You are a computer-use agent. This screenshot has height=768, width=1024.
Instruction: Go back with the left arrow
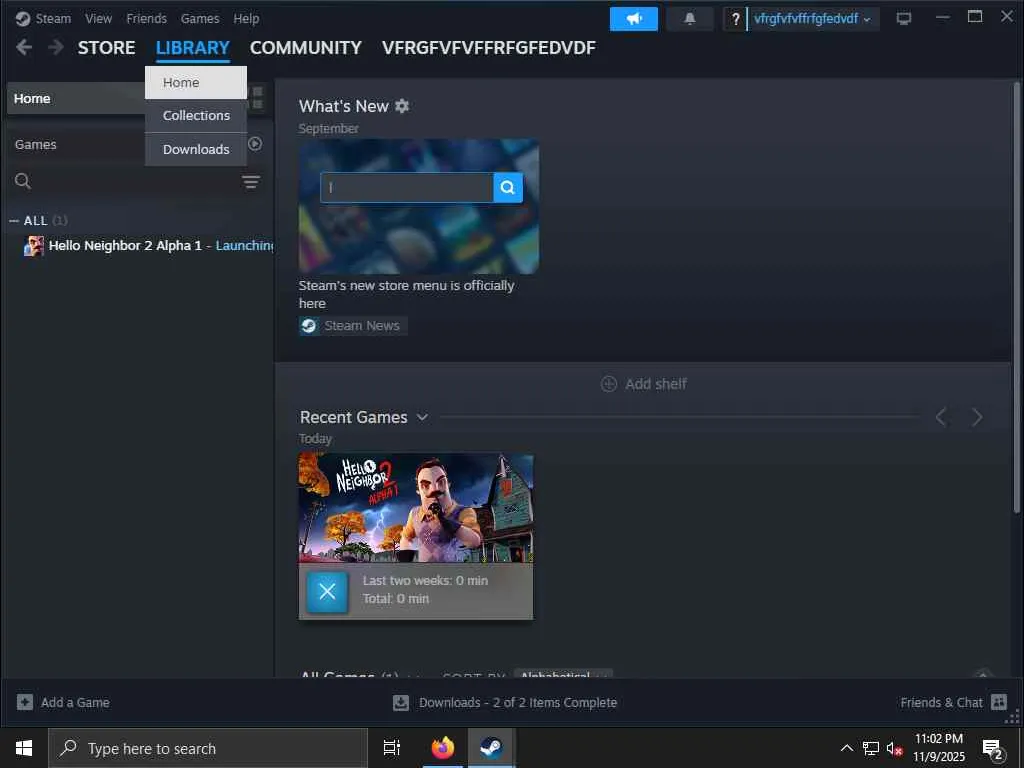click(24, 47)
